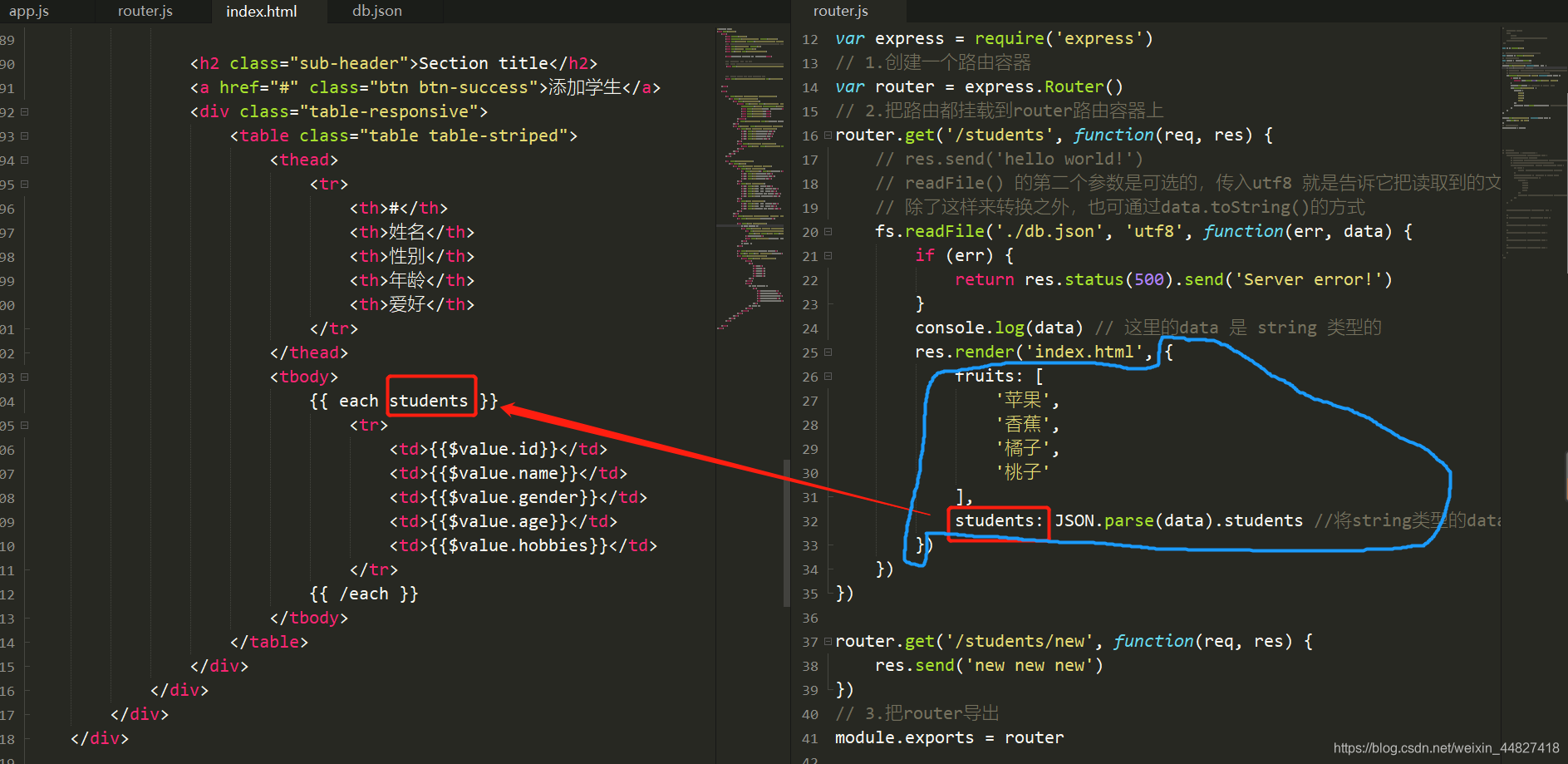Click line number 12 in right gutter
This screenshot has height=764, width=1568.
[x=810, y=39]
